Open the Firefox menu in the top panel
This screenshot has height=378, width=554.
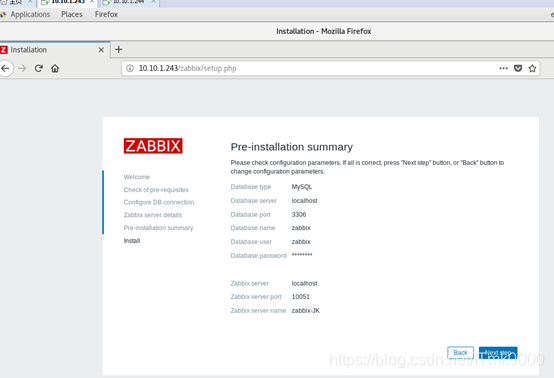click(x=106, y=14)
